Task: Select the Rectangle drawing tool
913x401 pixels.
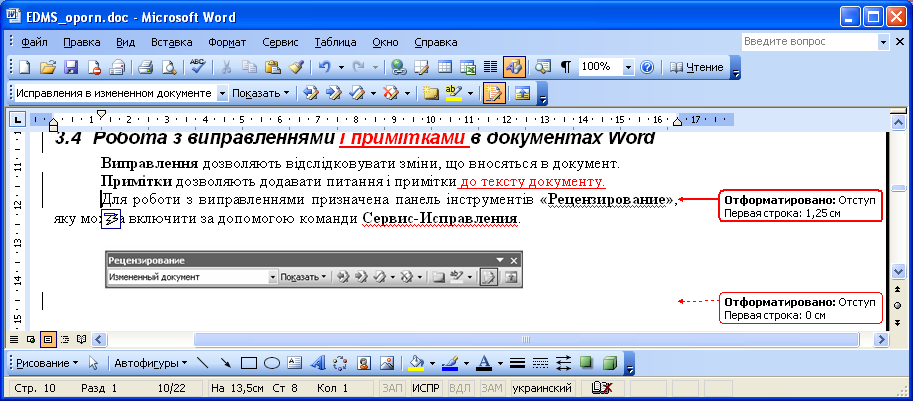Action: tap(249, 364)
